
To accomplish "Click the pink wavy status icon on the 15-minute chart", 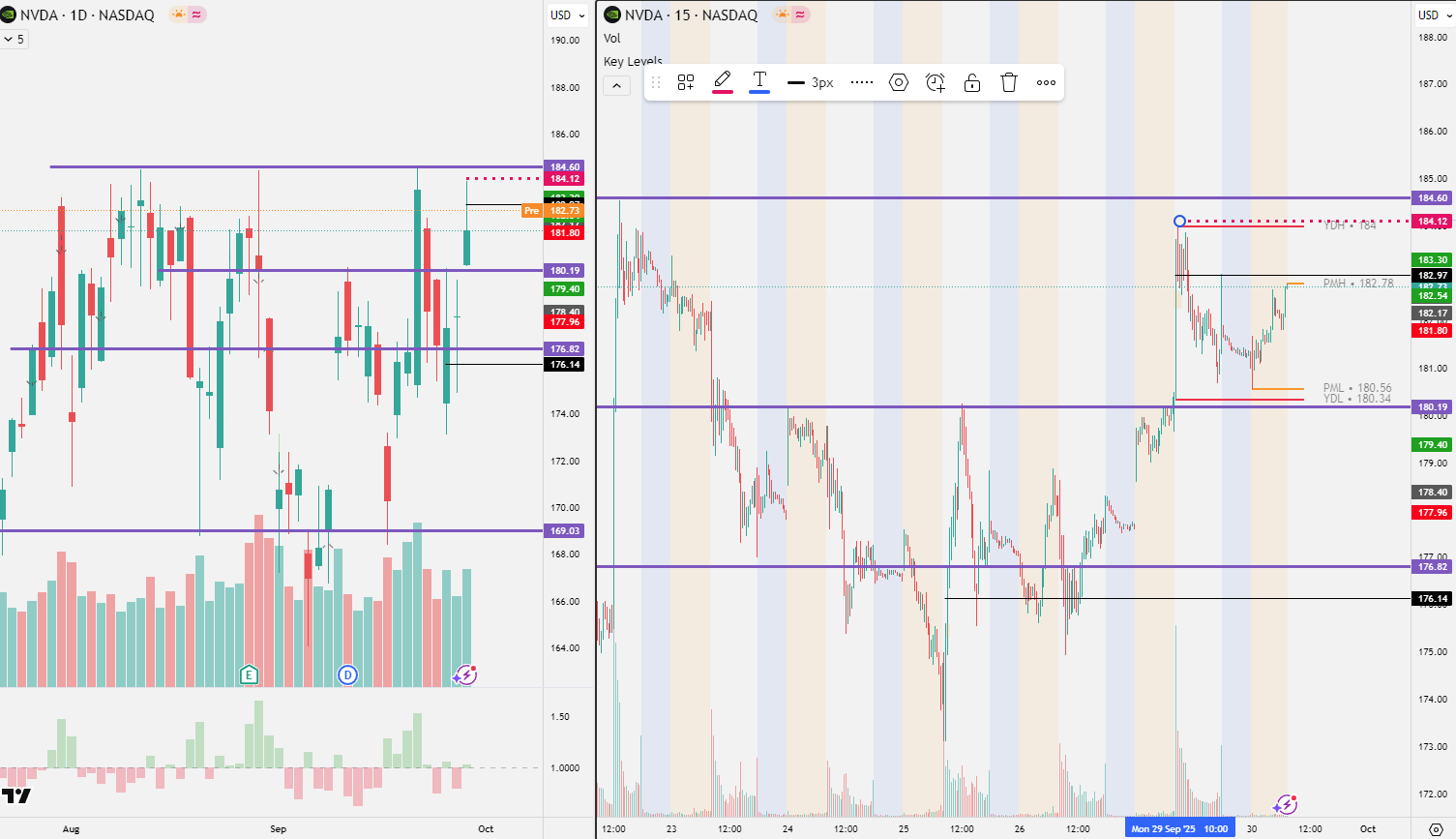I will 801,15.
